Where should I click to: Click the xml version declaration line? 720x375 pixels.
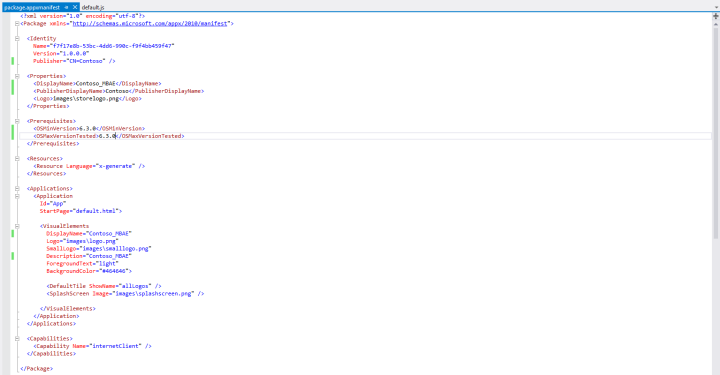83,16
